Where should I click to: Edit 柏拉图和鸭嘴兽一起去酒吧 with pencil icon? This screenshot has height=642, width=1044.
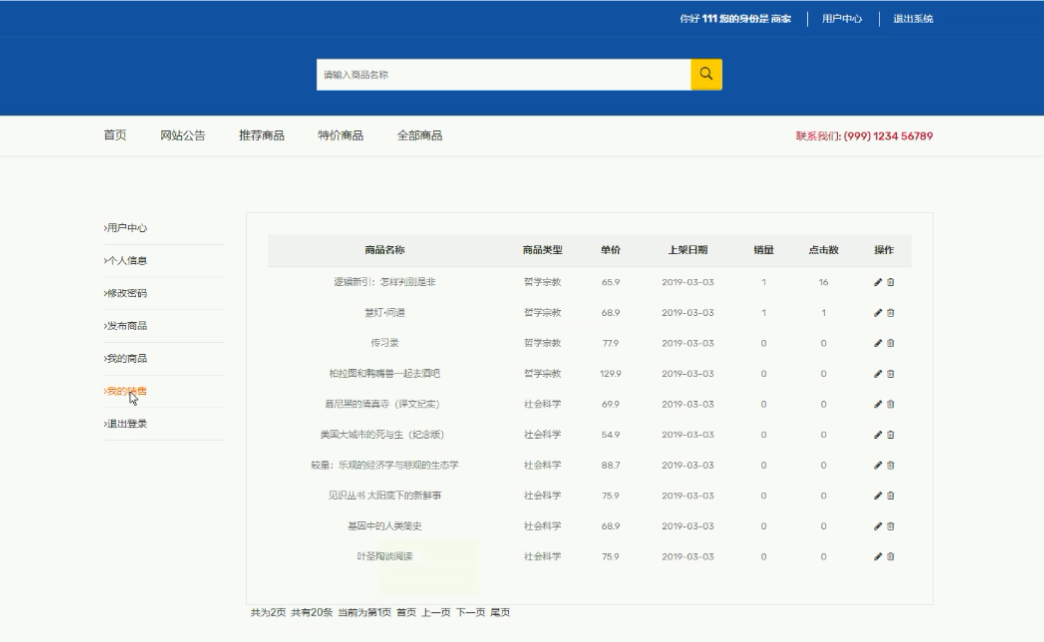point(878,374)
